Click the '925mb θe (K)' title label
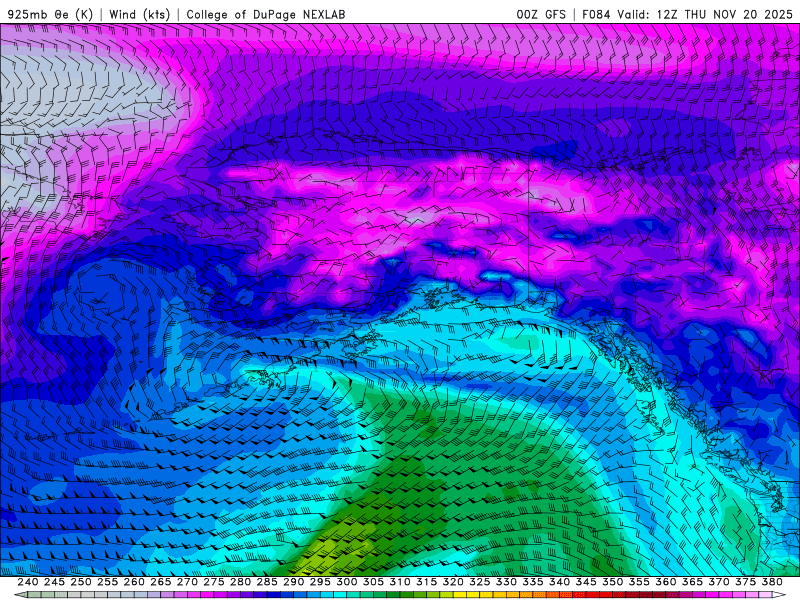The image size is (800, 600). [50, 14]
